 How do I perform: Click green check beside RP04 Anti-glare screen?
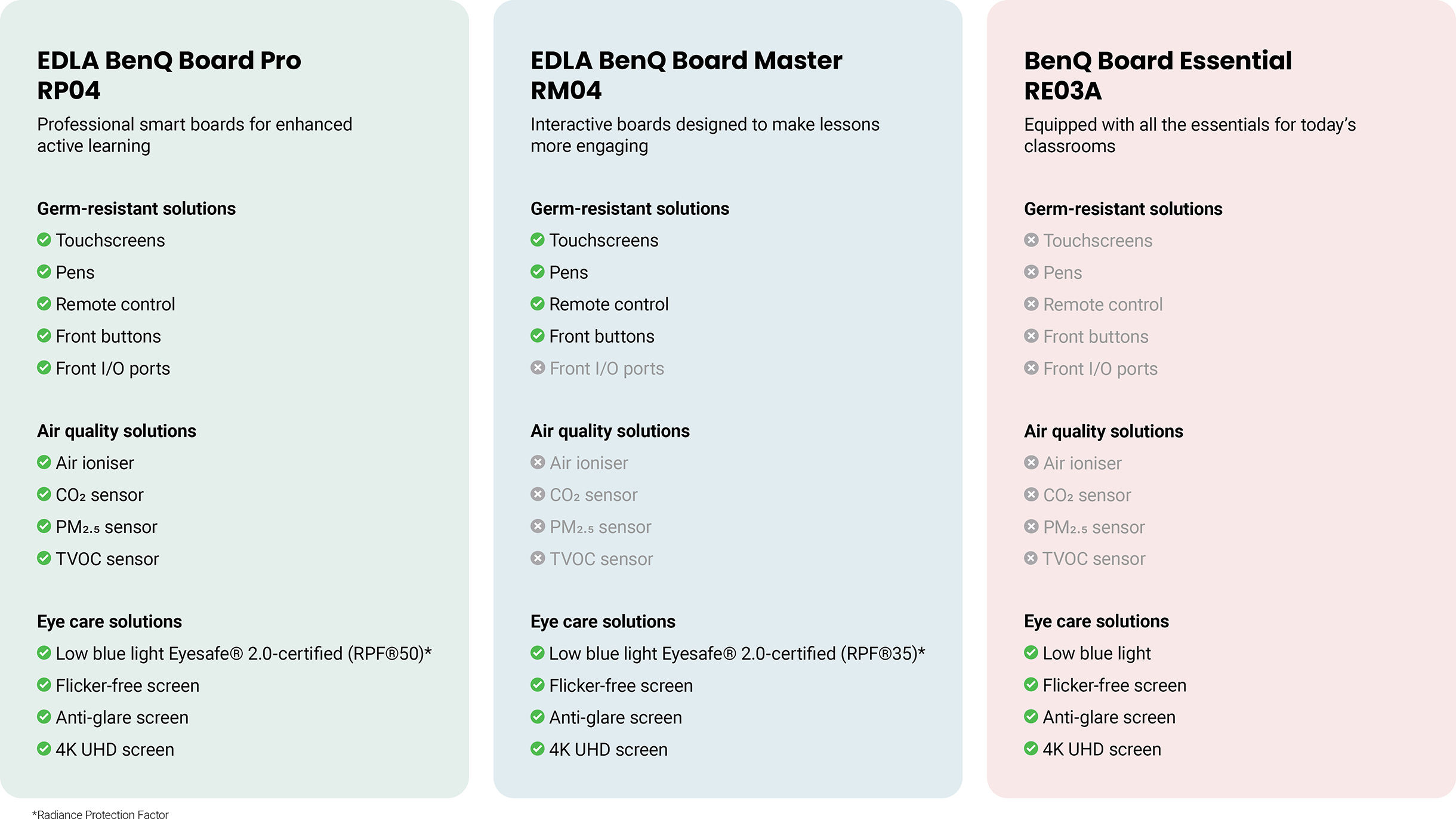[x=44, y=716]
